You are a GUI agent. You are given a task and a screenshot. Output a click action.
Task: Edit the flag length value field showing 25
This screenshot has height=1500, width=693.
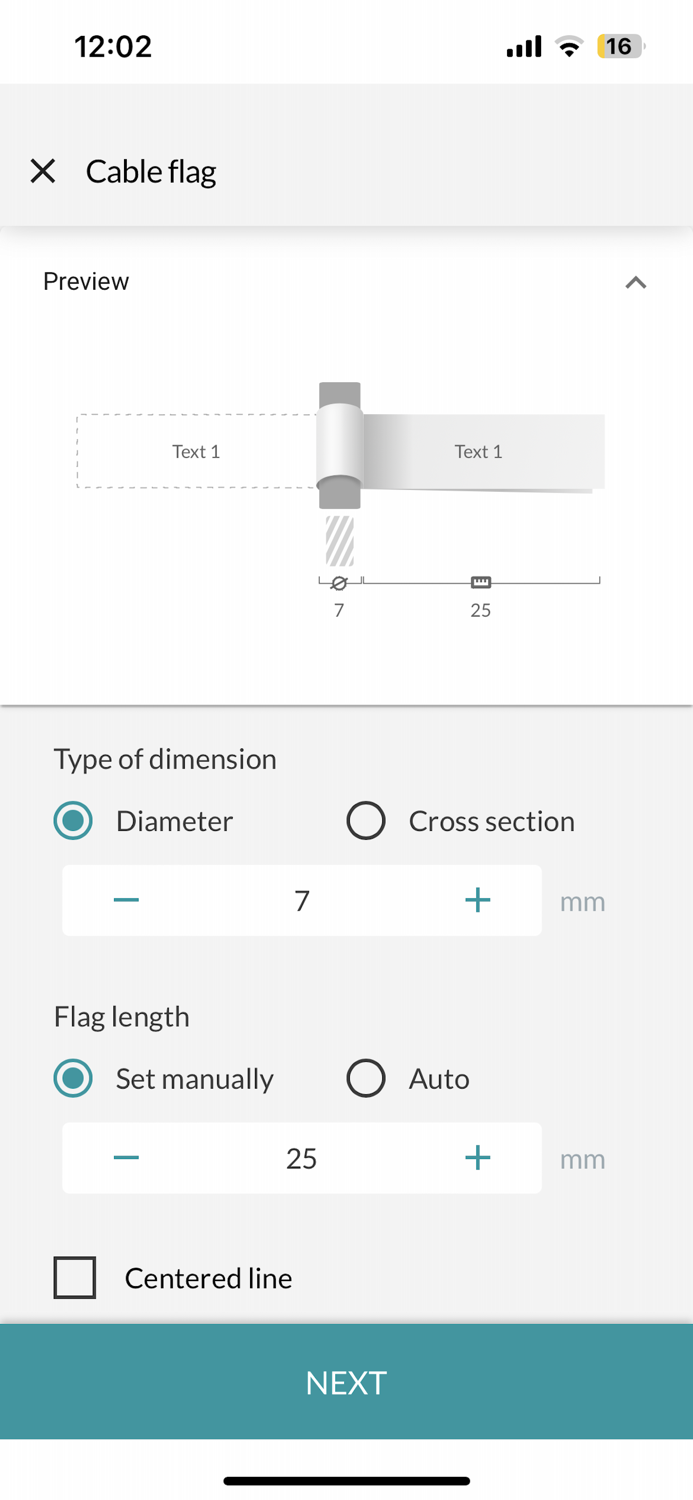tap(301, 1158)
